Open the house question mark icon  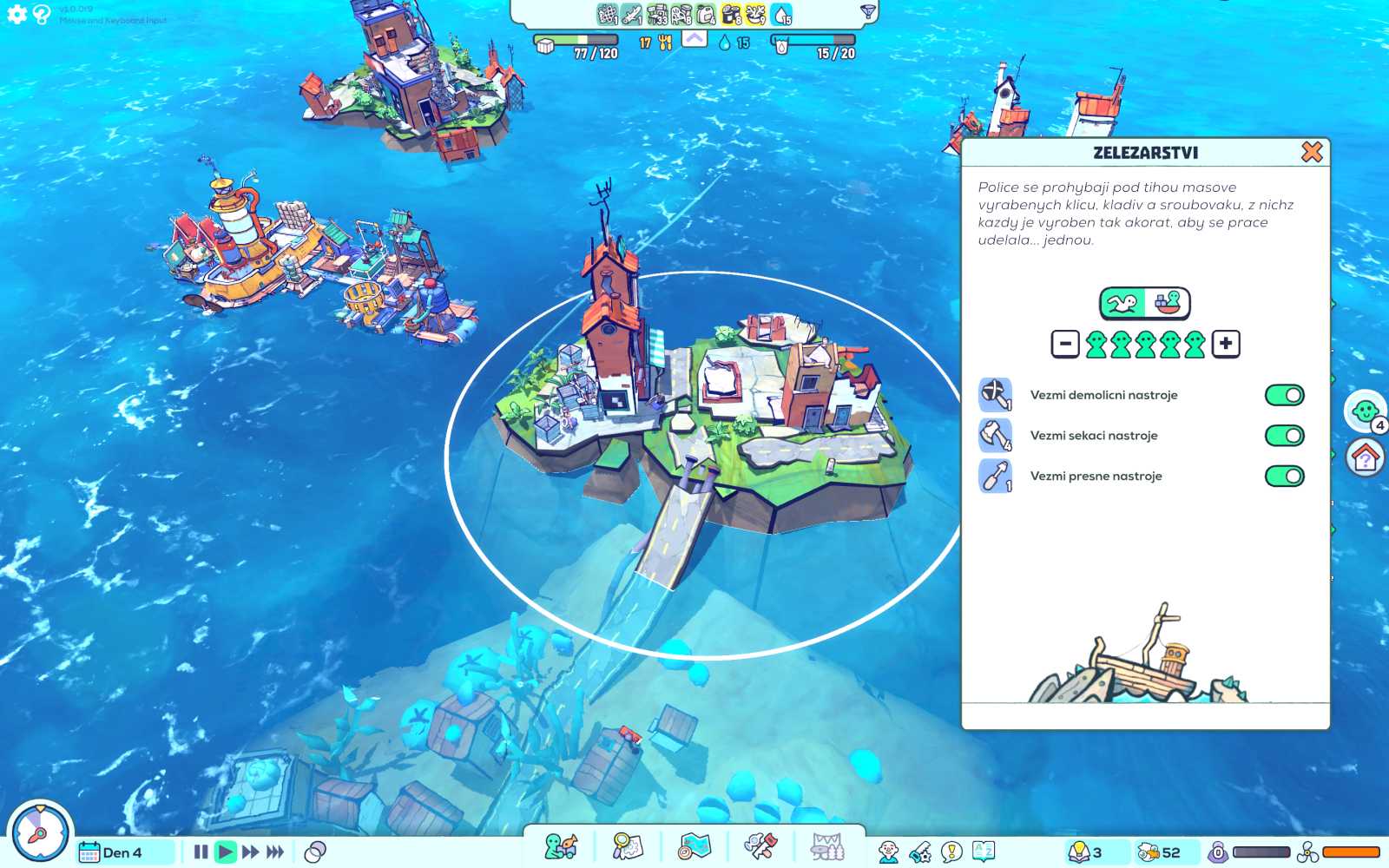[1366, 457]
